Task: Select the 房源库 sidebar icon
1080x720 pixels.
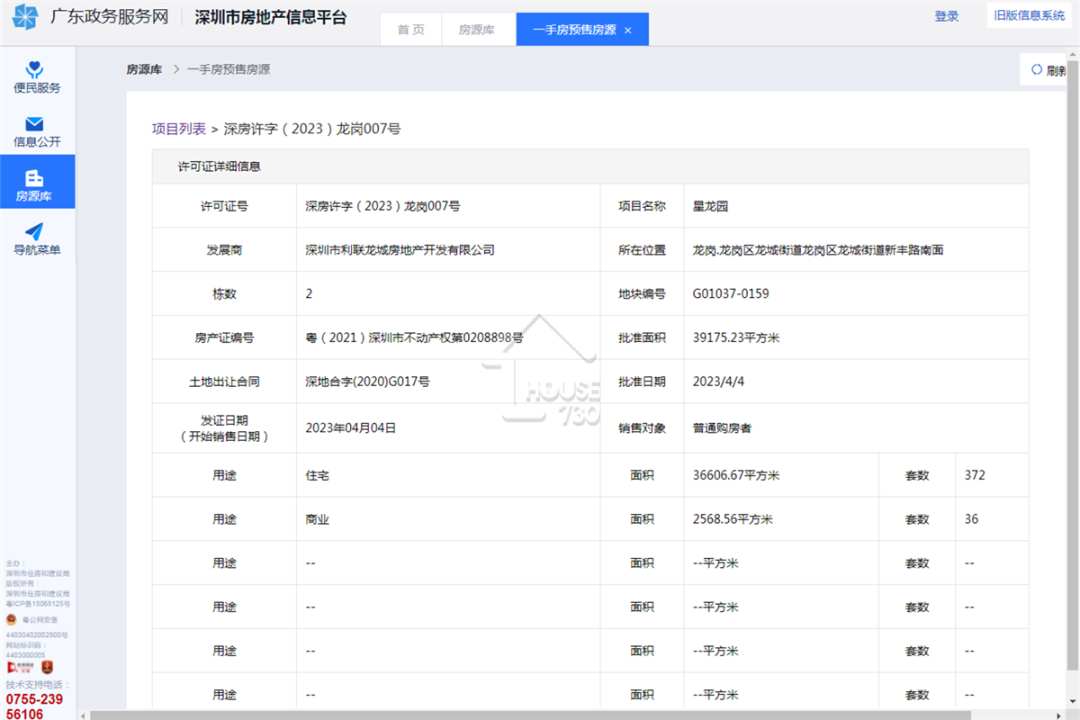Action: pyautogui.click(x=34, y=178)
